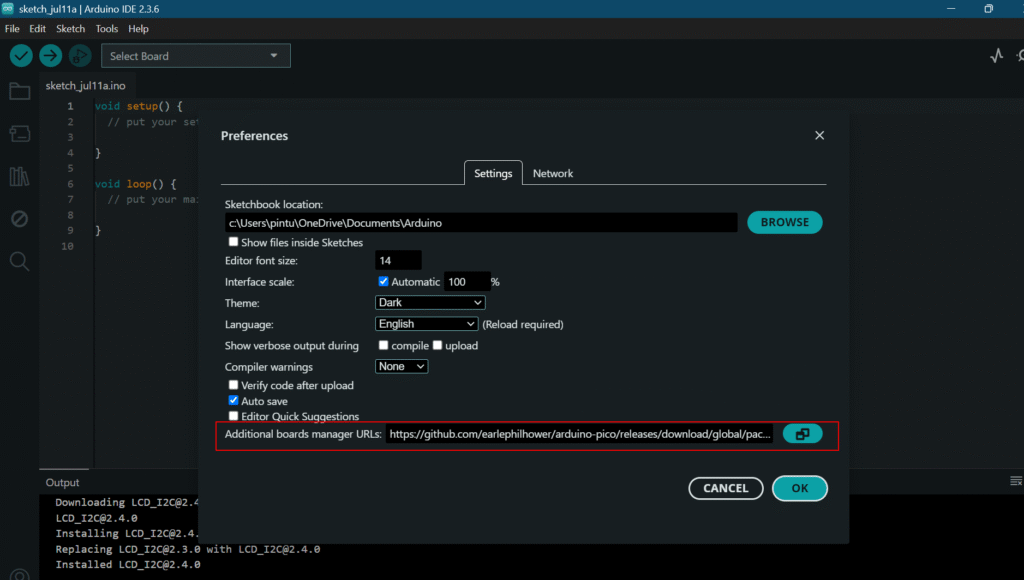Click the Additional boards manager URLs field
The image size is (1024, 580).
(x=579, y=434)
